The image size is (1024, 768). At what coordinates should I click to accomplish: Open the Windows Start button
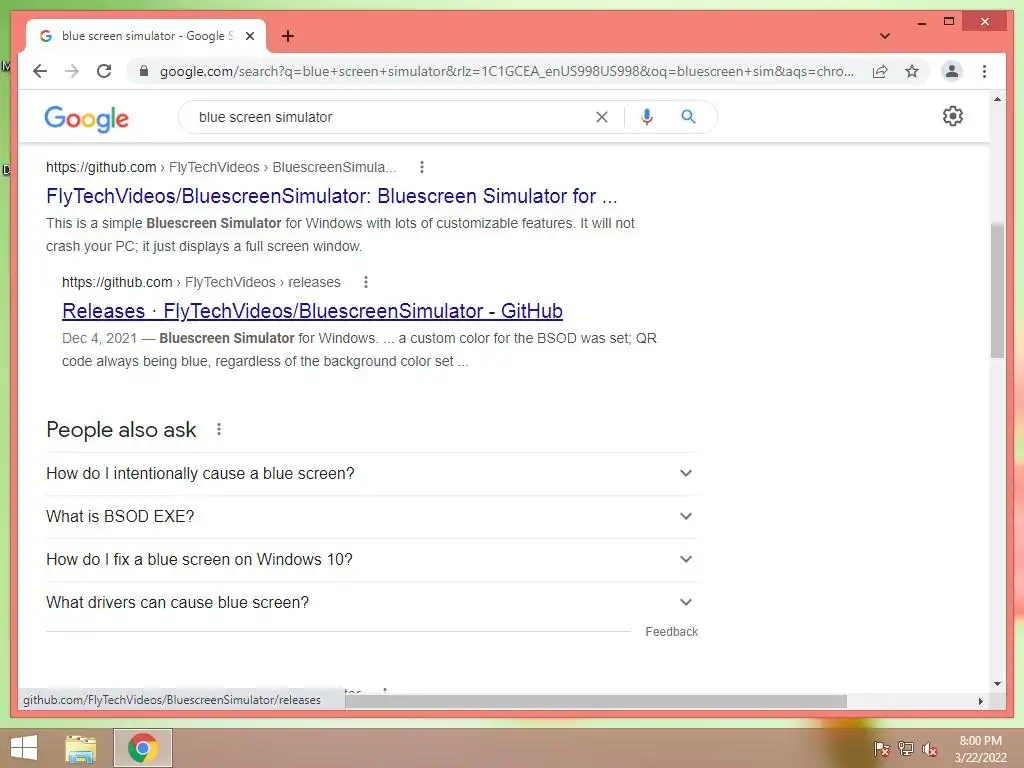(x=24, y=748)
